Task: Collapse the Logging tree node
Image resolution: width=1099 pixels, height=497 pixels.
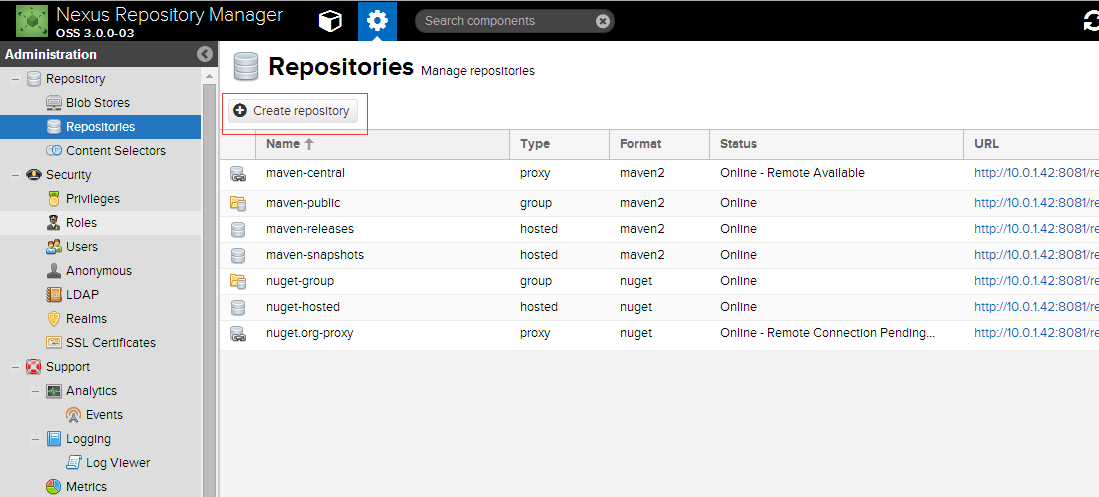Action: click(x=36, y=440)
